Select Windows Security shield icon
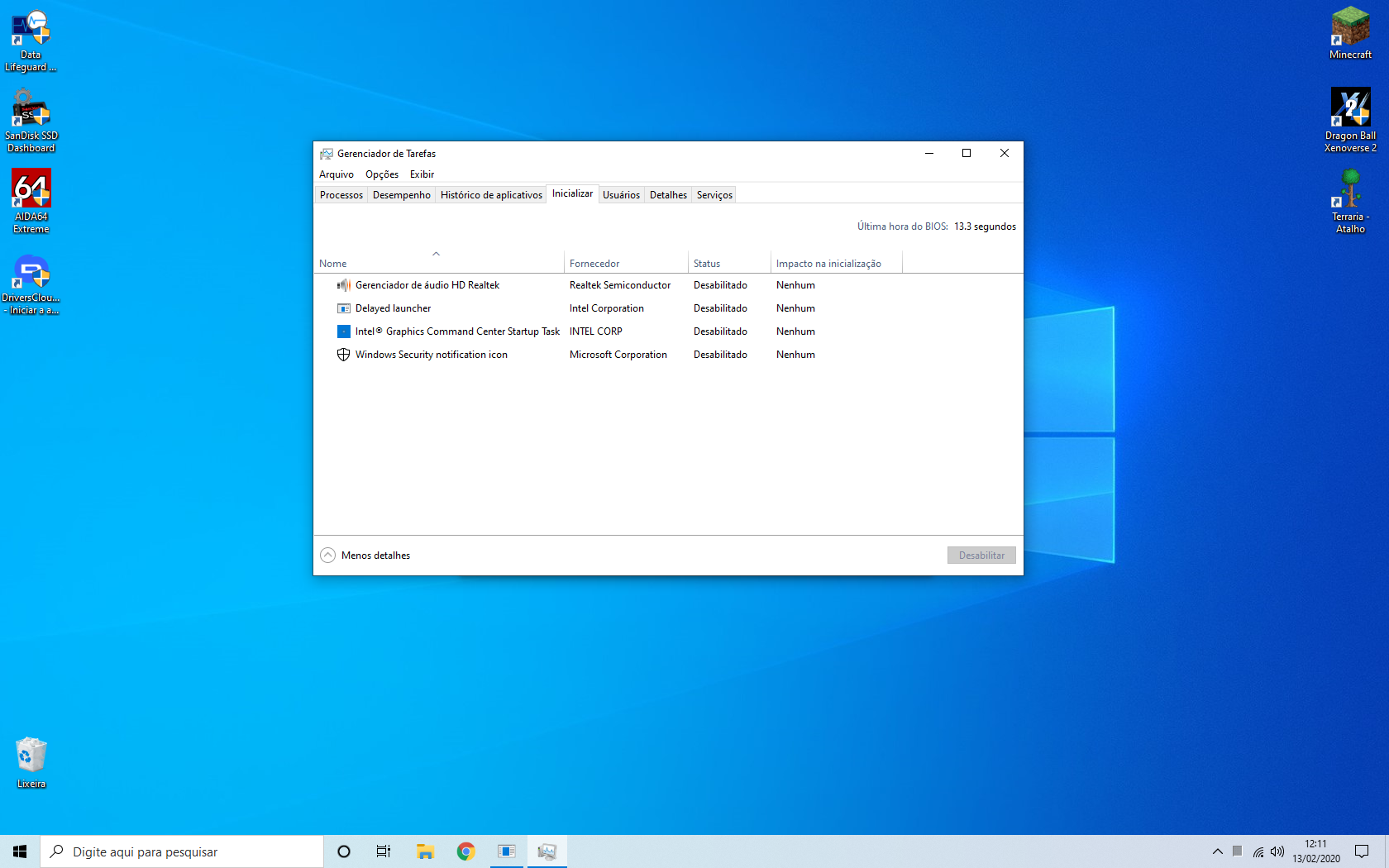Viewport: 1389px width, 868px height. (344, 355)
